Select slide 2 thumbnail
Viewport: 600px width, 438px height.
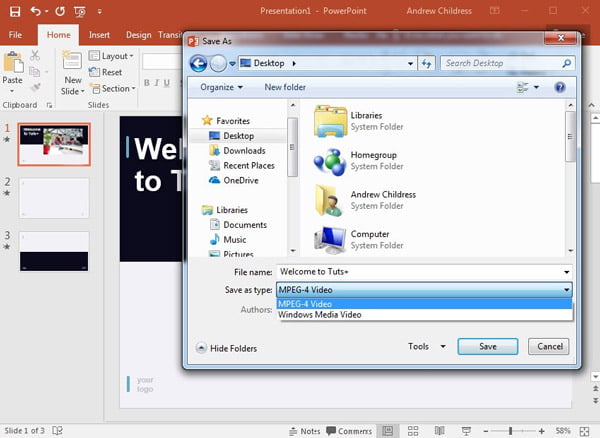click(54, 198)
